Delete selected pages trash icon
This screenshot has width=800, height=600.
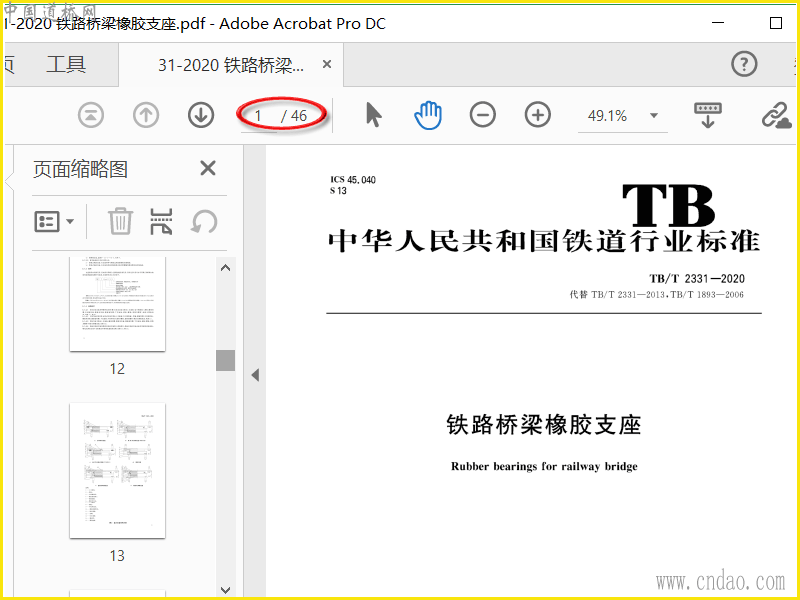(120, 221)
